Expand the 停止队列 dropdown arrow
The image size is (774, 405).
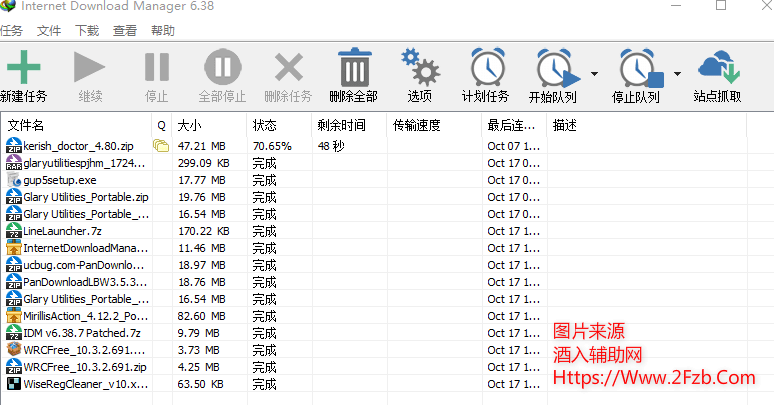677,74
